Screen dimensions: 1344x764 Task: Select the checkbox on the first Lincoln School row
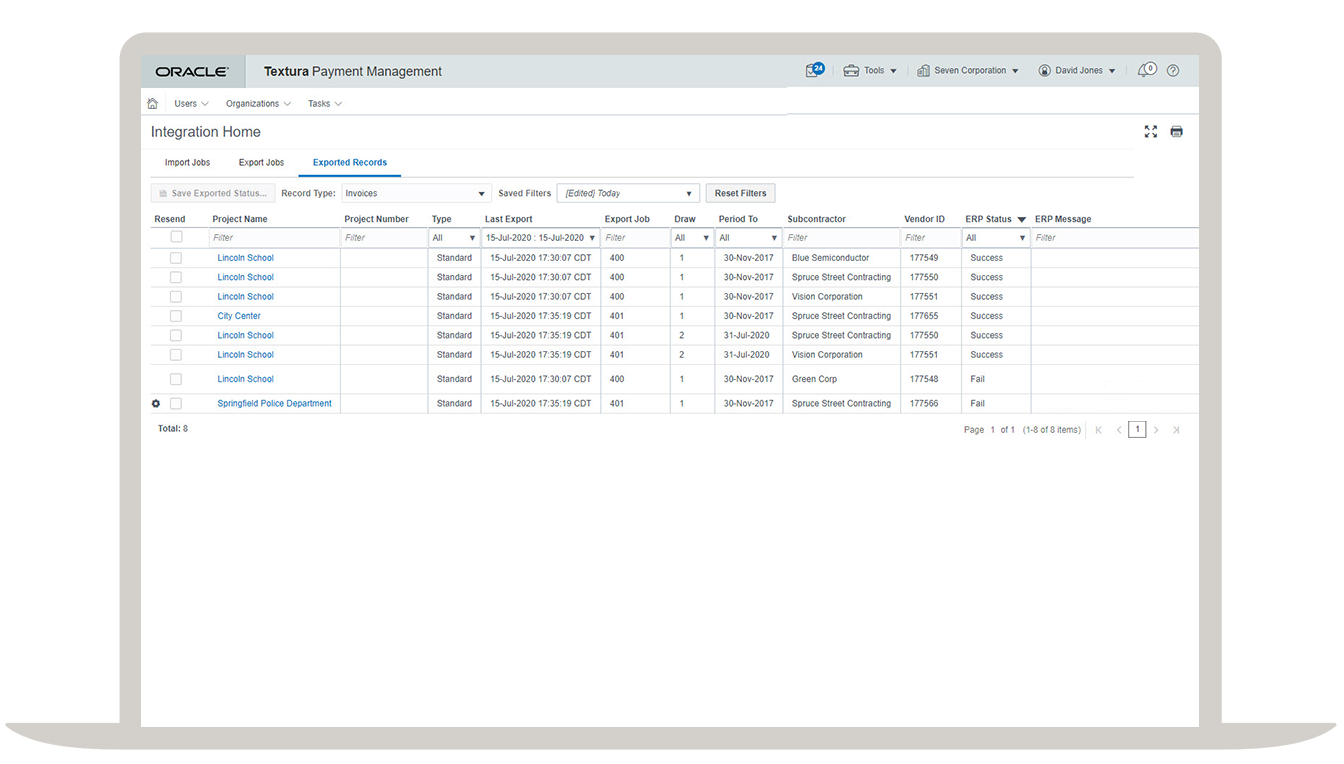pos(176,257)
